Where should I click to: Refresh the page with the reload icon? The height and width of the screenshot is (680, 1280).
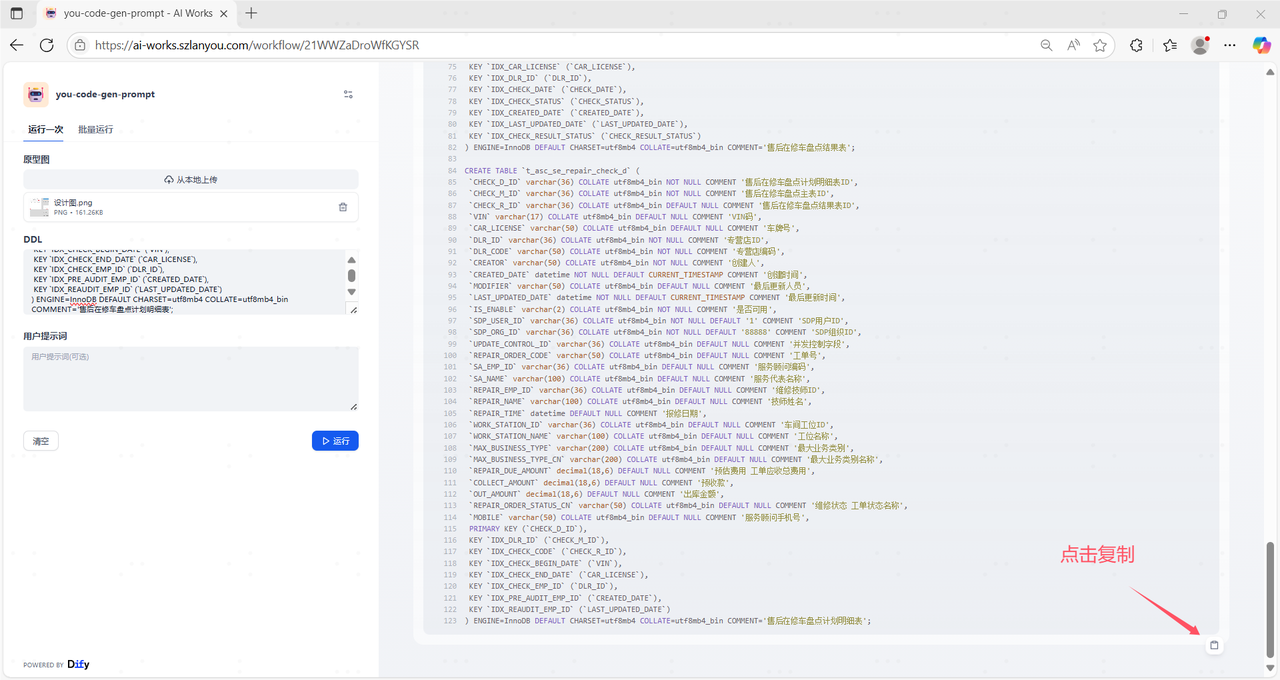tap(47, 45)
